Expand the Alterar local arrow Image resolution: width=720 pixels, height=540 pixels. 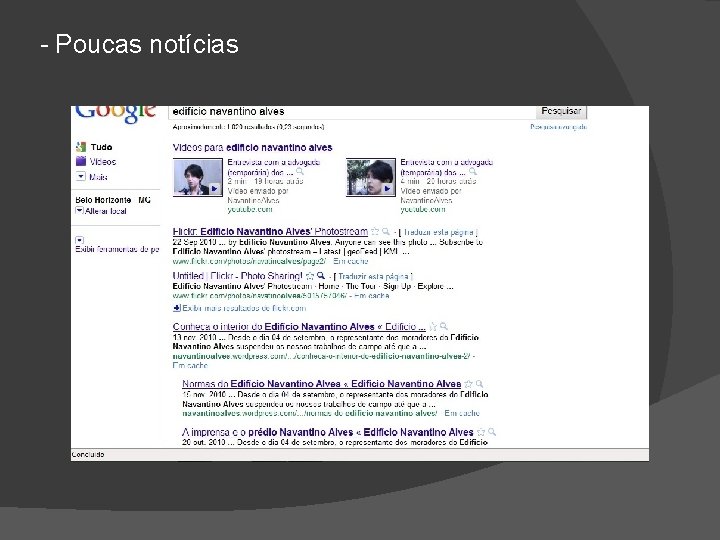point(79,211)
